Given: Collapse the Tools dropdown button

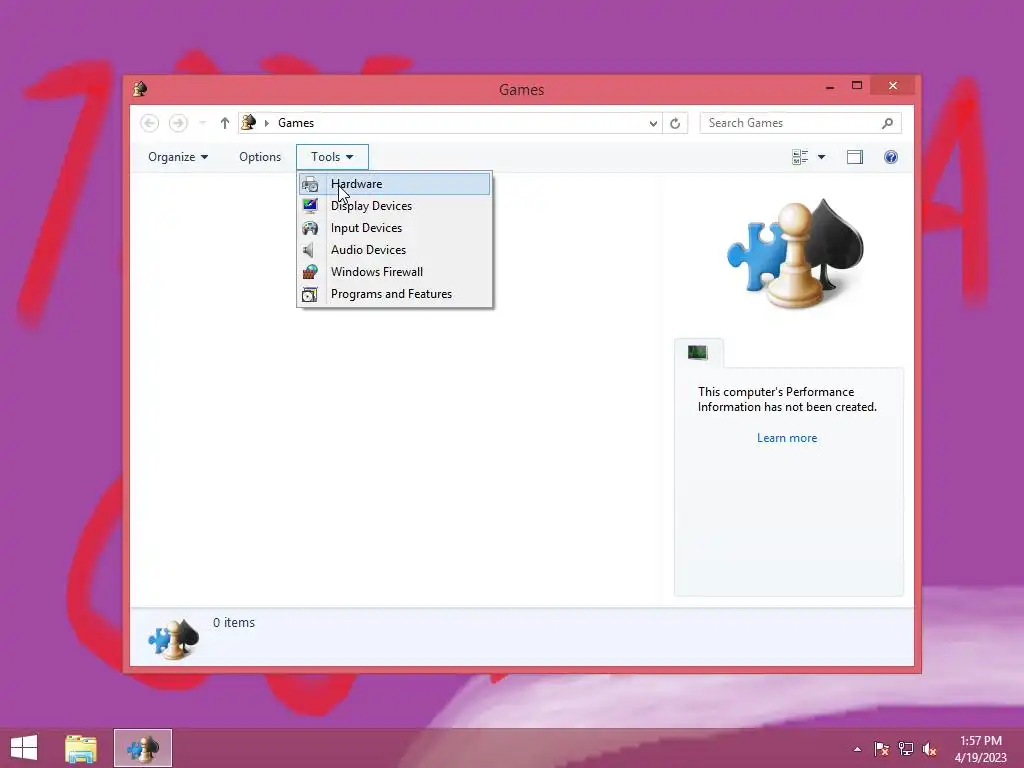Looking at the screenshot, I should [x=332, y=157].
